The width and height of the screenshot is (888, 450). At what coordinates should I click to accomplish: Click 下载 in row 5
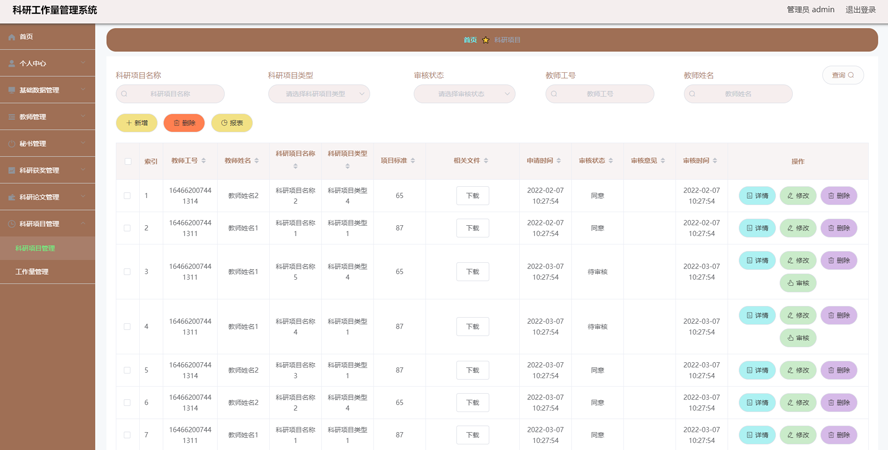click(472, 370)
